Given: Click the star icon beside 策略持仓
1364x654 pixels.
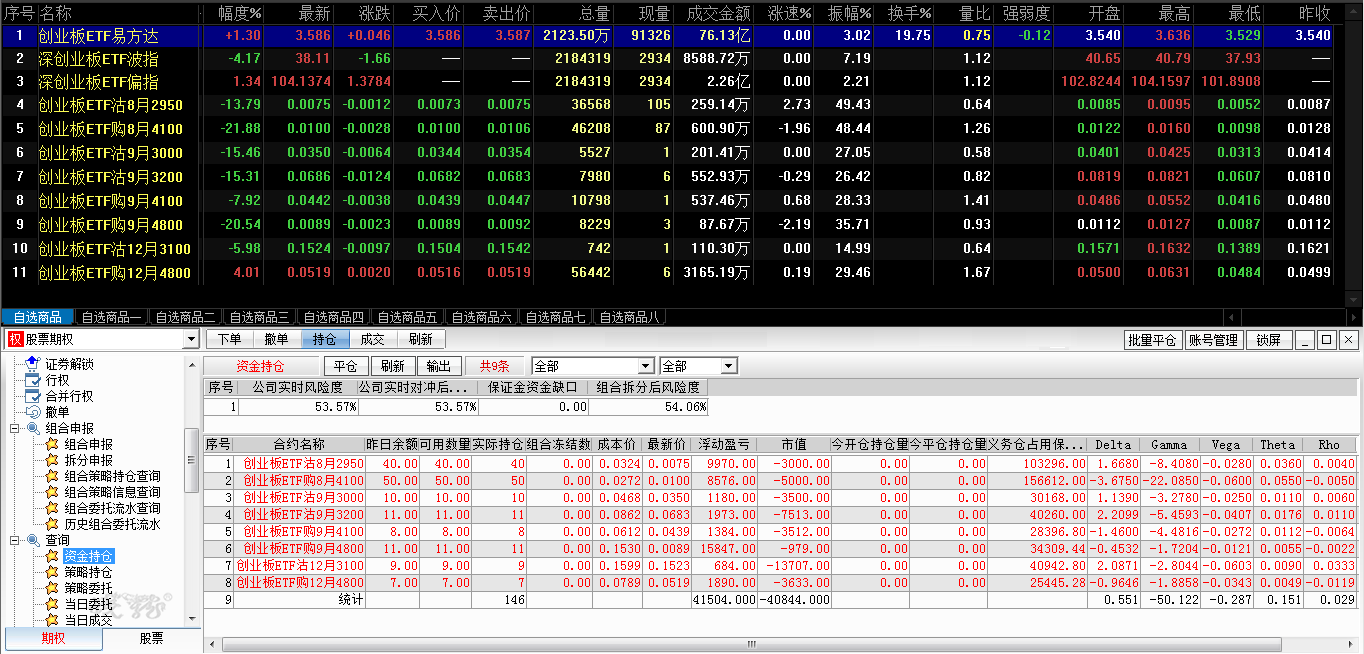Looking at the screenshot, I should point(52,572).
